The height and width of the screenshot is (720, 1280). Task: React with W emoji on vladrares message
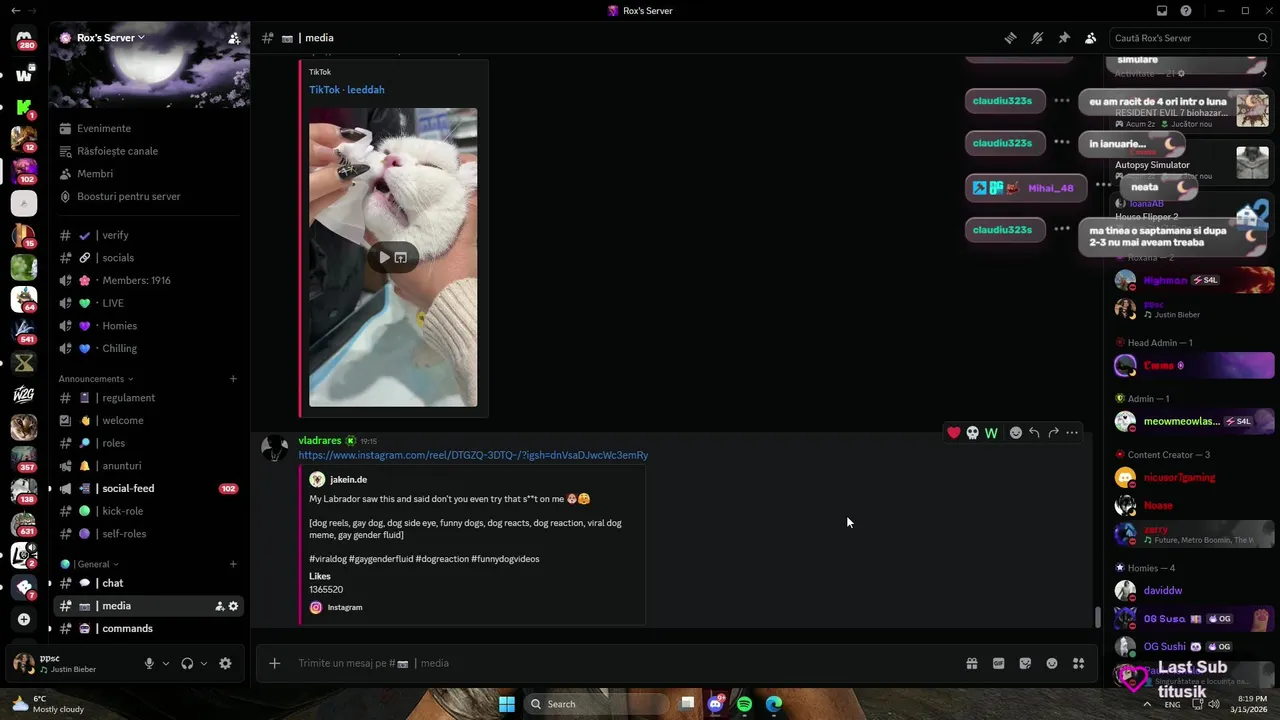tap(991, 433)
